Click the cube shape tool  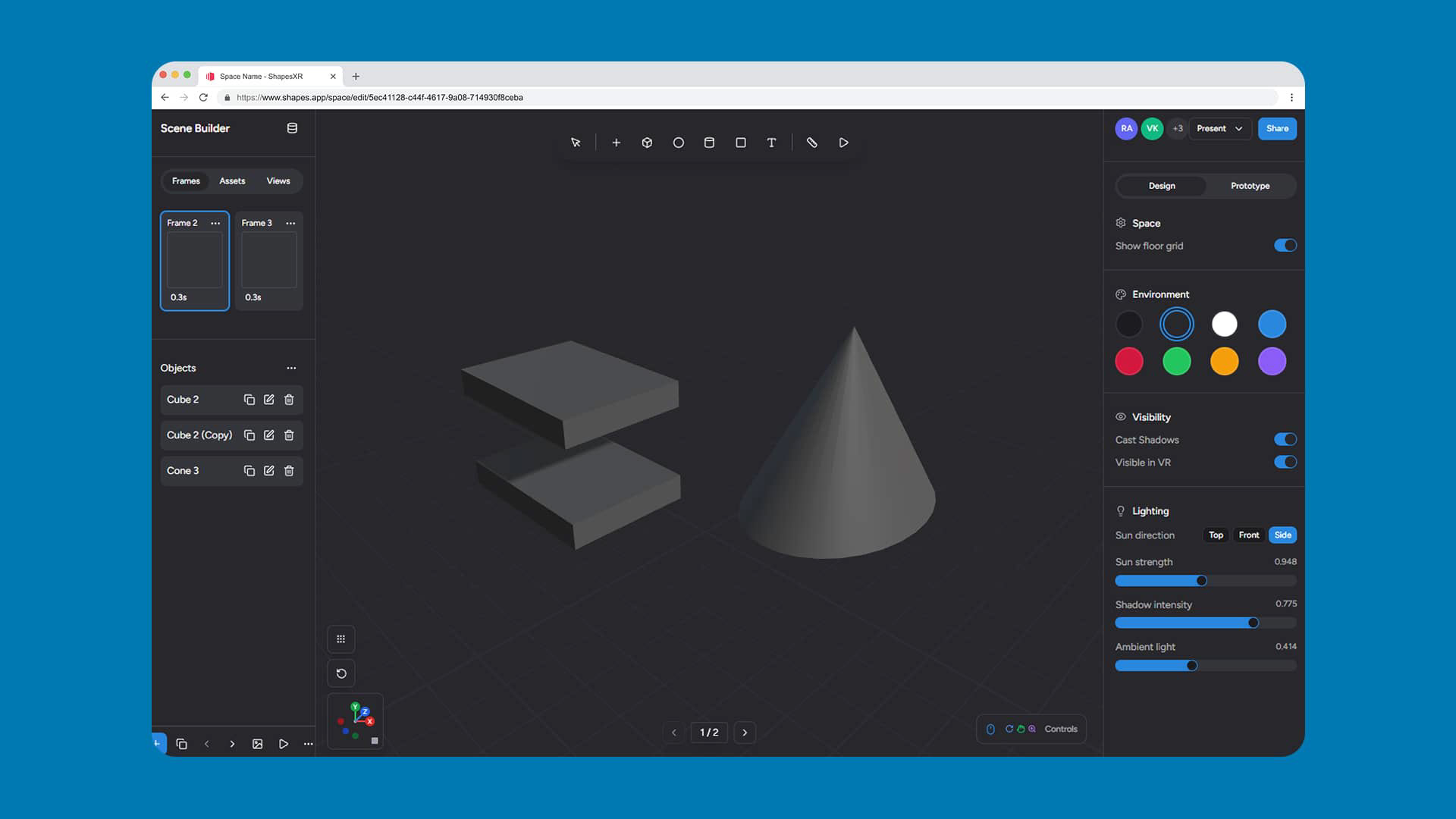(x=647, y=143)
